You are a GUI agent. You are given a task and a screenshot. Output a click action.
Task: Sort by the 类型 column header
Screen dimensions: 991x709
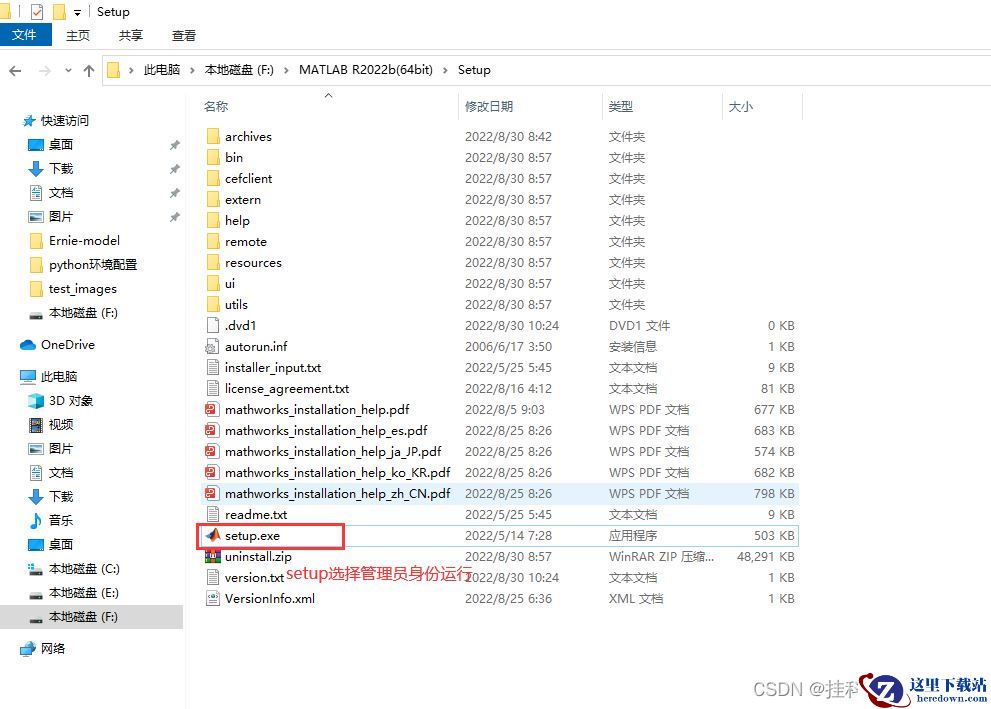pyautogui.click(x=621, y=106)
